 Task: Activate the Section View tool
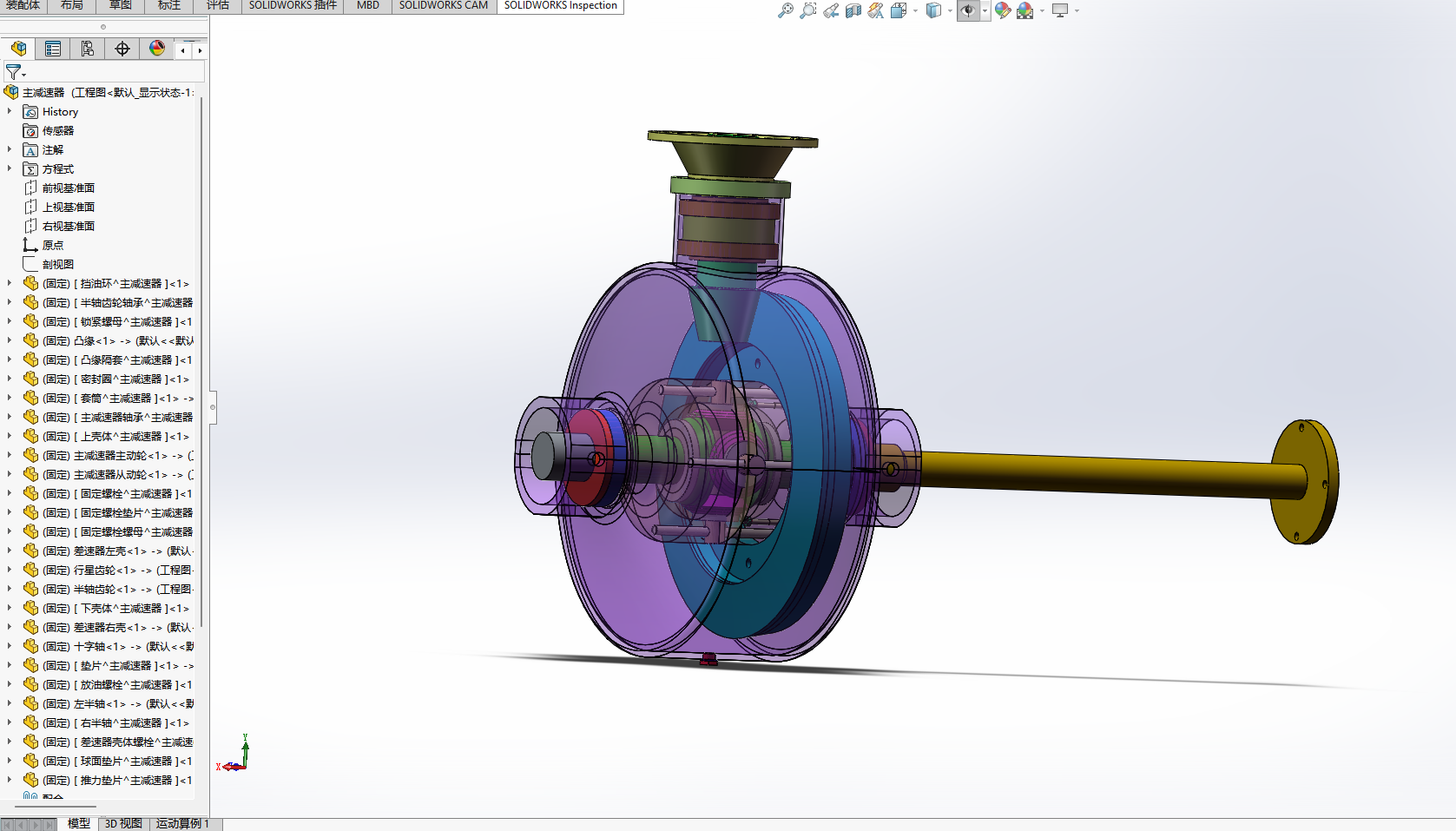[x=853, y=10]
